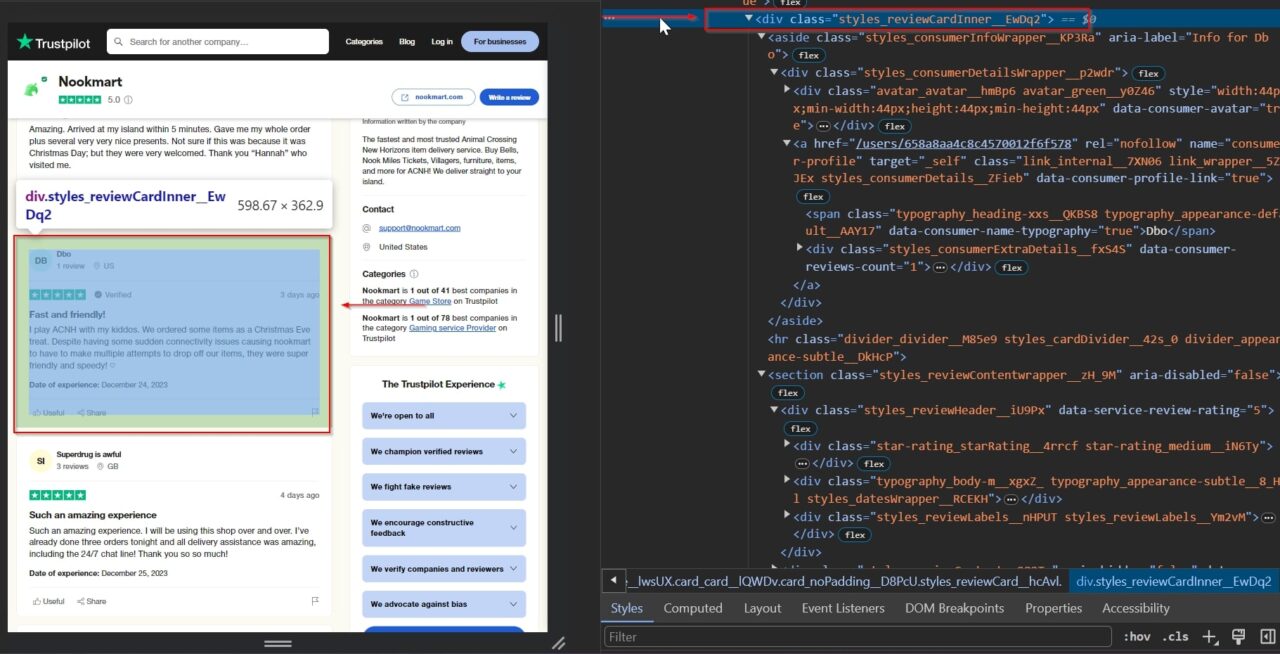
Task: Select the Event Listeners tab
Action: point(843,608)
